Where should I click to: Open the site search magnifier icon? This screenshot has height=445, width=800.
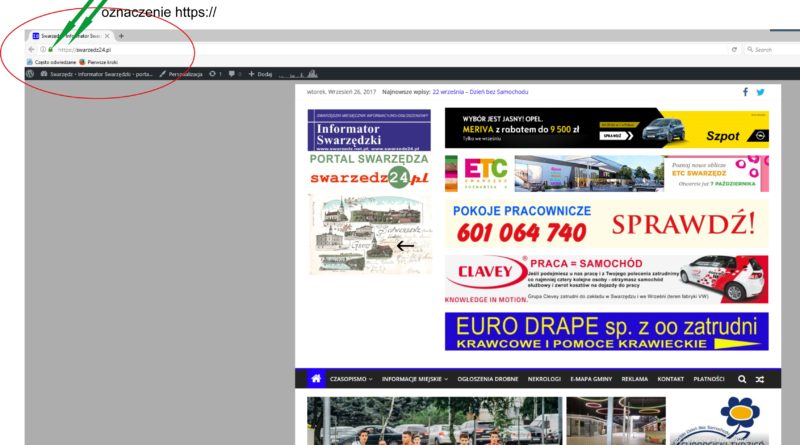741,380
